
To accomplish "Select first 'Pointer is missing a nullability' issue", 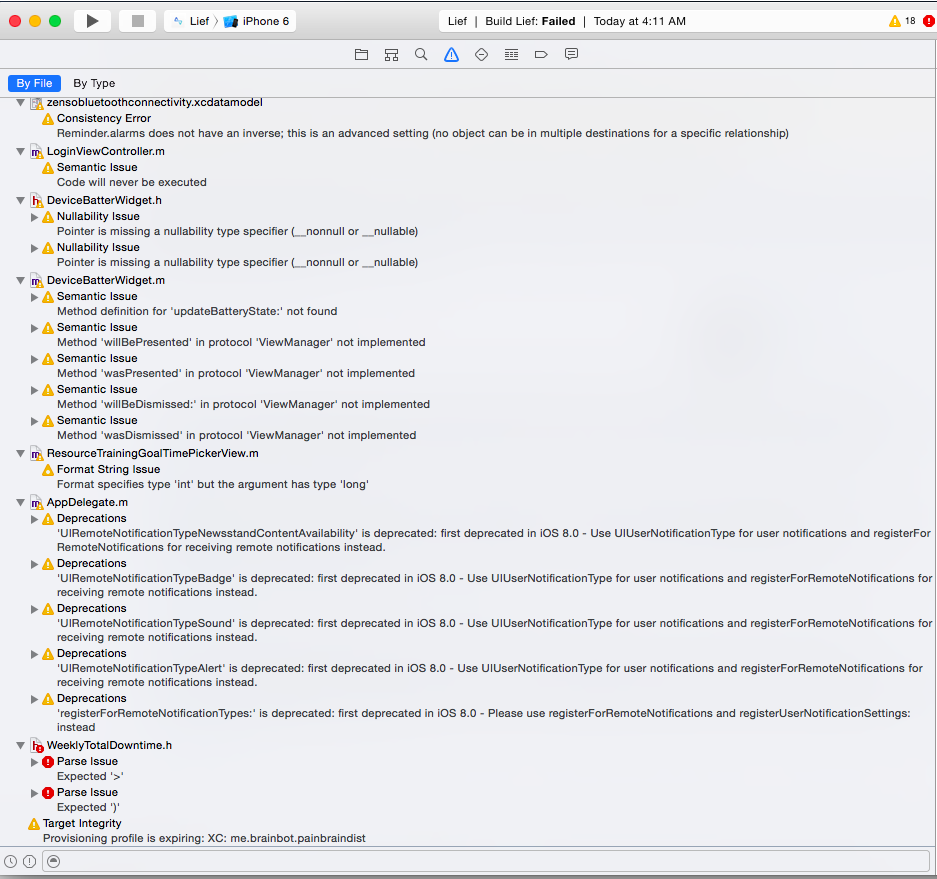I will coord(237,231).
